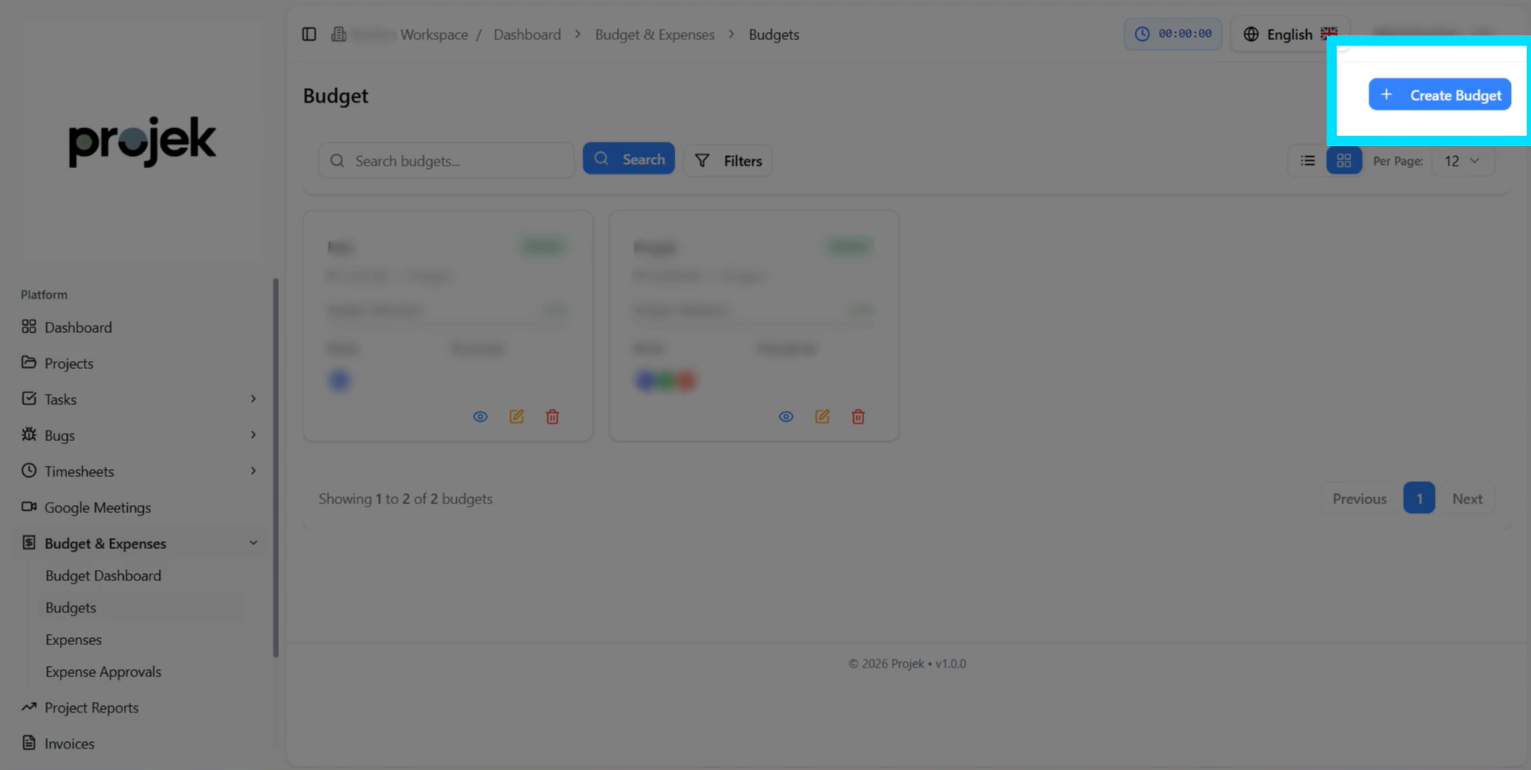
Task: Open the Per Page dropdown showing 12
Action: pyautogui.click(x=1462, y=161)
